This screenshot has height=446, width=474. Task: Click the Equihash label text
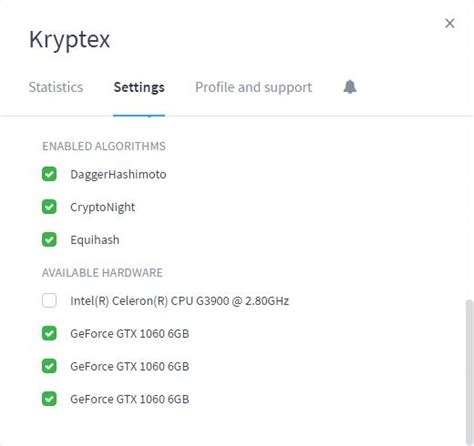95,240
